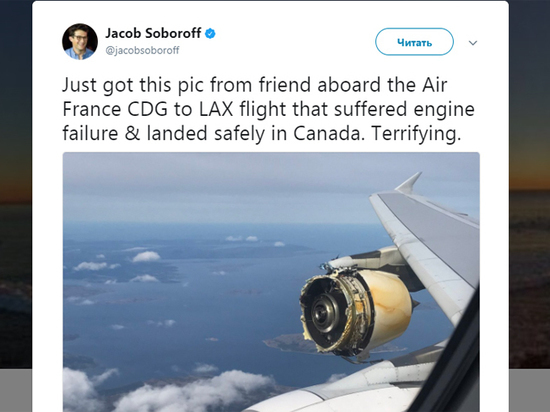Click the island beneath the engine in photo

(293, 343)
